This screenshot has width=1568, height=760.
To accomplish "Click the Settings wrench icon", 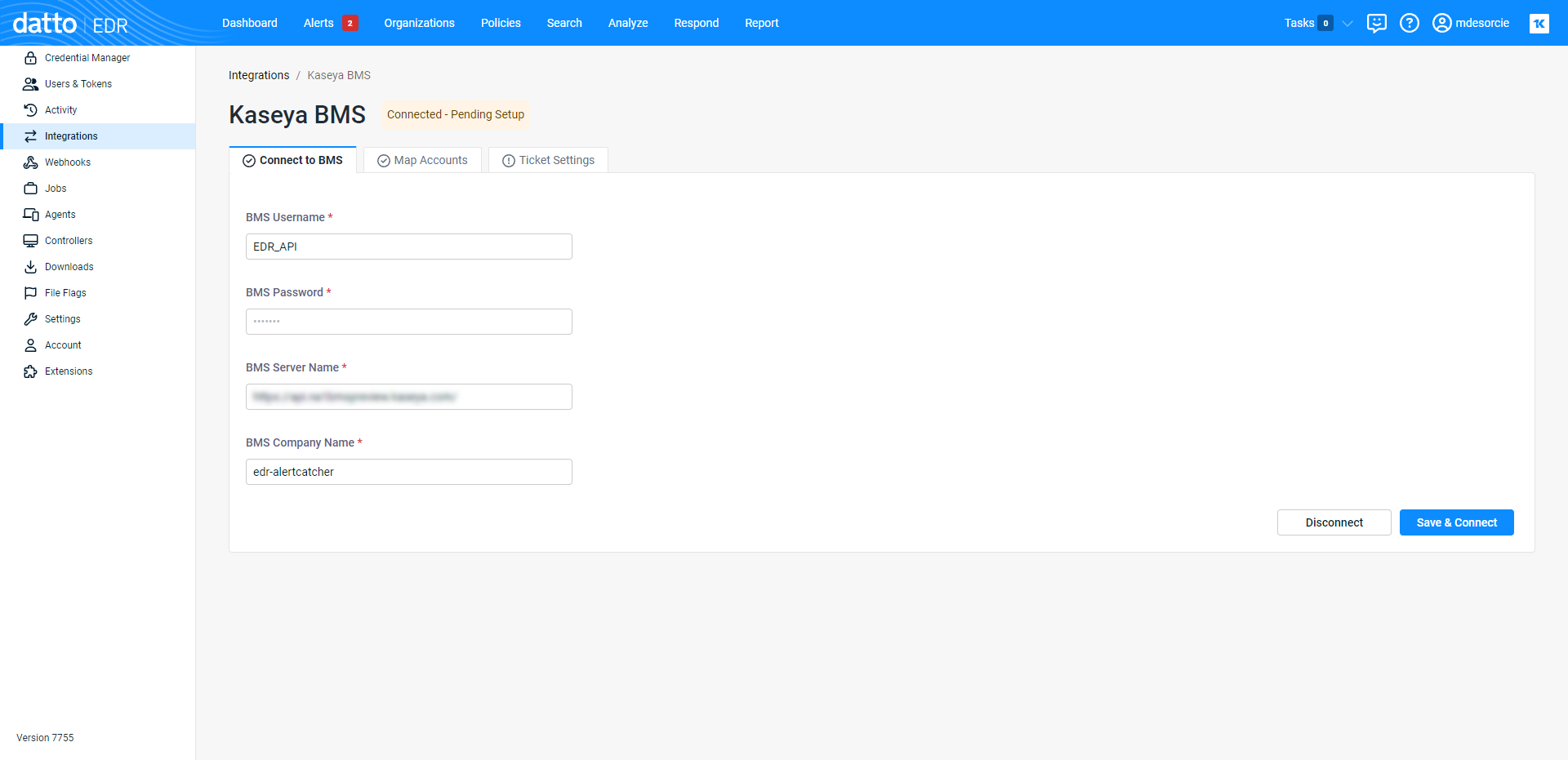I will (30, 319).
